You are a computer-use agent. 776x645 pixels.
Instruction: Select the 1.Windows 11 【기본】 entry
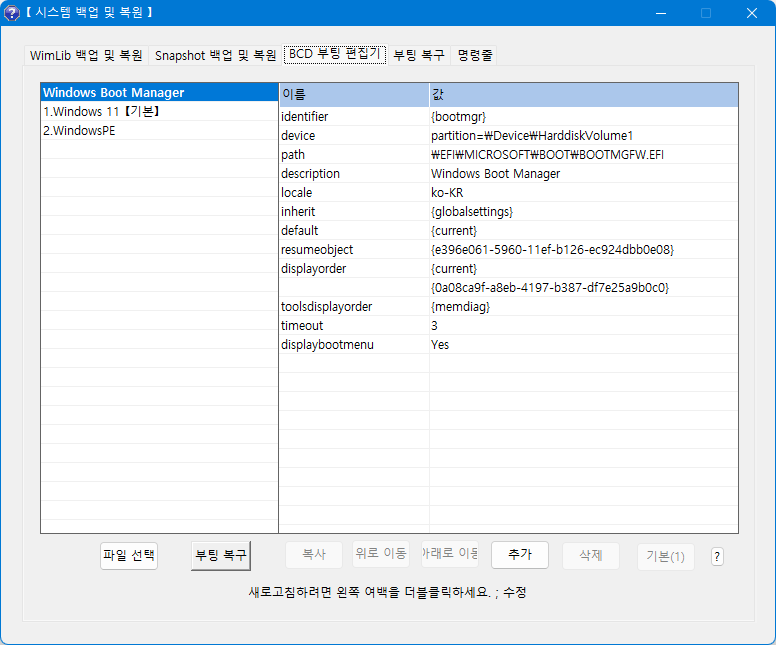pyautogui.click(x=159, y=111)
